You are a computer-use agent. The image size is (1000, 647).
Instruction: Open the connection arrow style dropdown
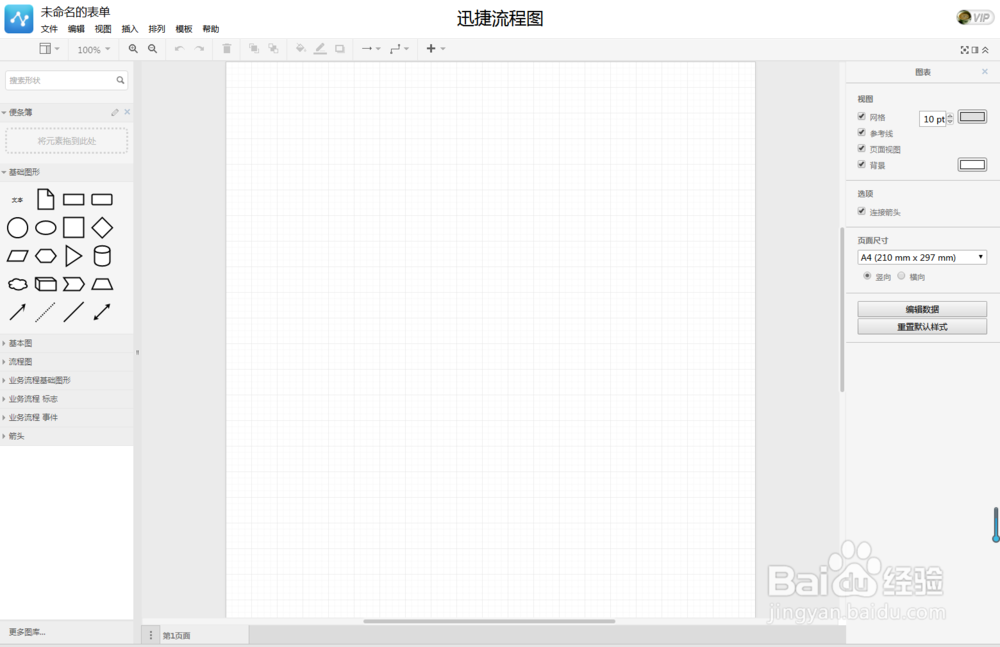[371, 48]
